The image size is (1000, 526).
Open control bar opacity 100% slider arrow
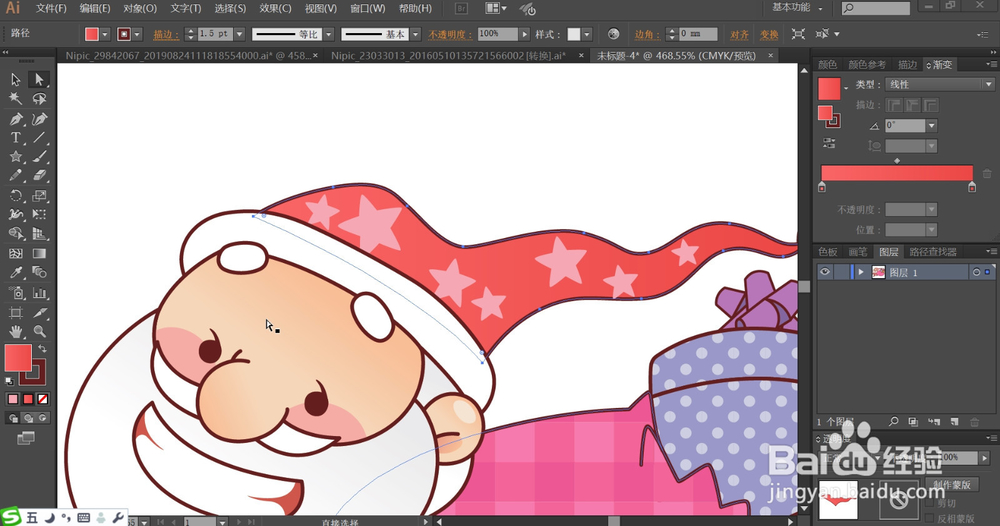(x=525, y=34)
